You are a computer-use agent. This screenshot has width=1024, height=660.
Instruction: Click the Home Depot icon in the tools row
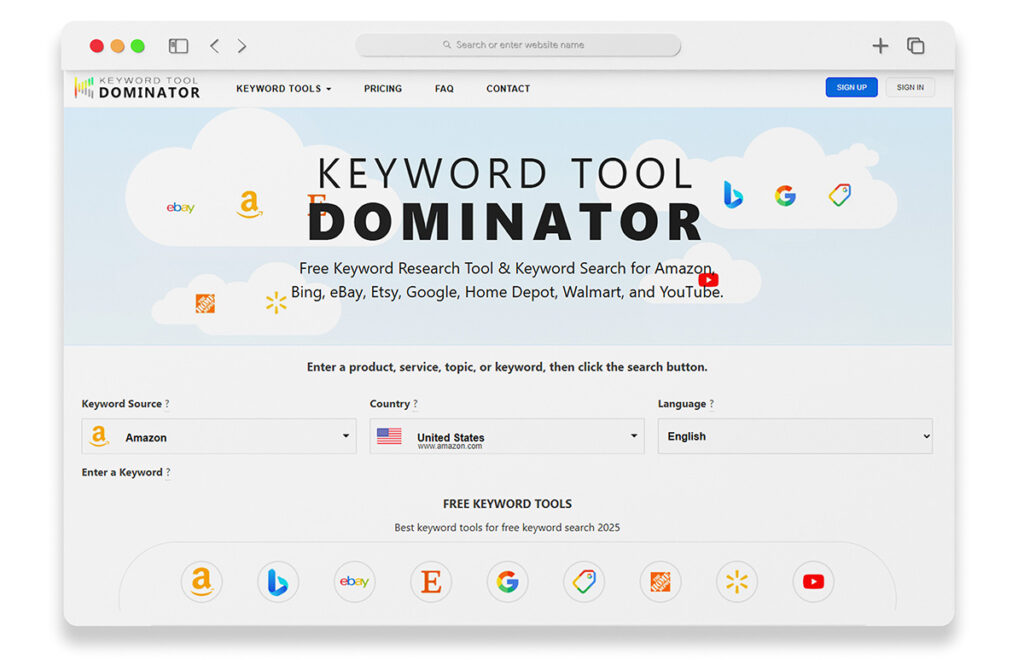(660, 581)
